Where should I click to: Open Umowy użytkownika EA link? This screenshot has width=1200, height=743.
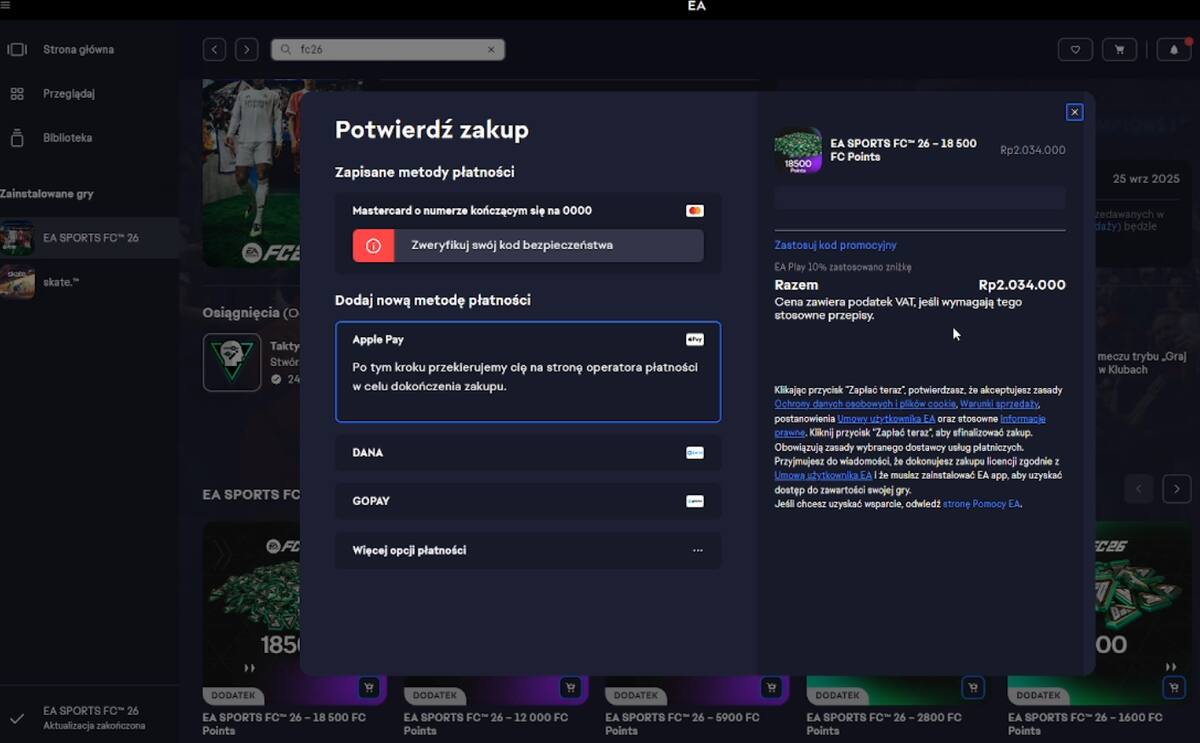pos(888,418)
